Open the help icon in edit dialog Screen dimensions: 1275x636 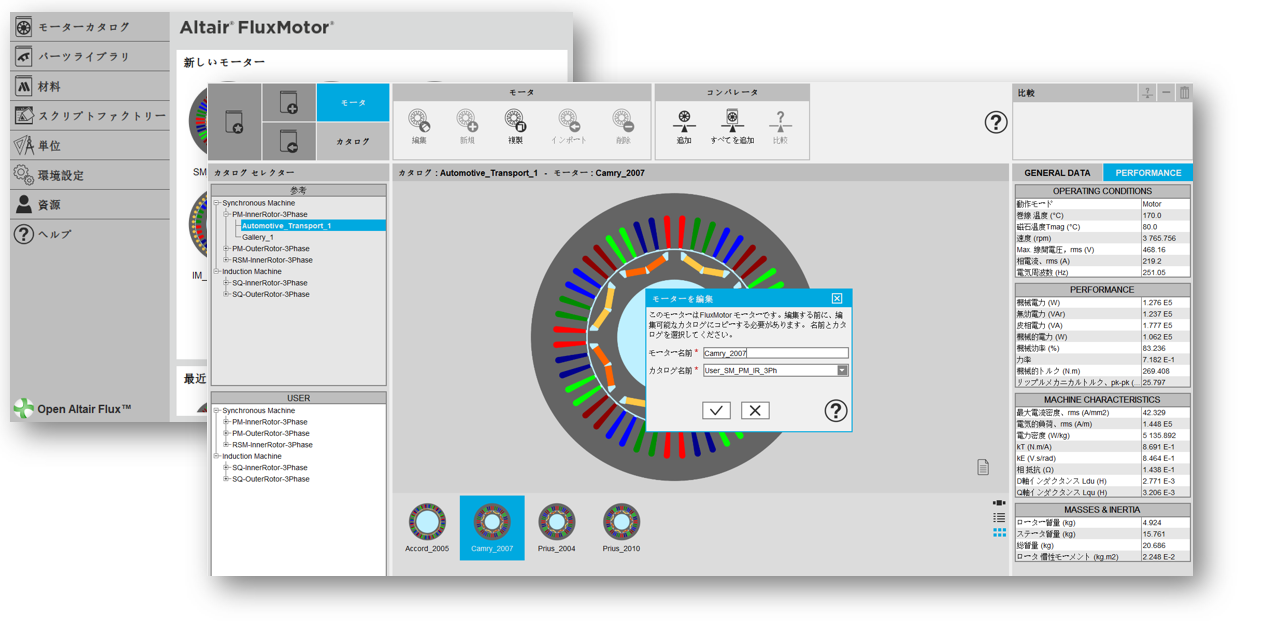835,410
